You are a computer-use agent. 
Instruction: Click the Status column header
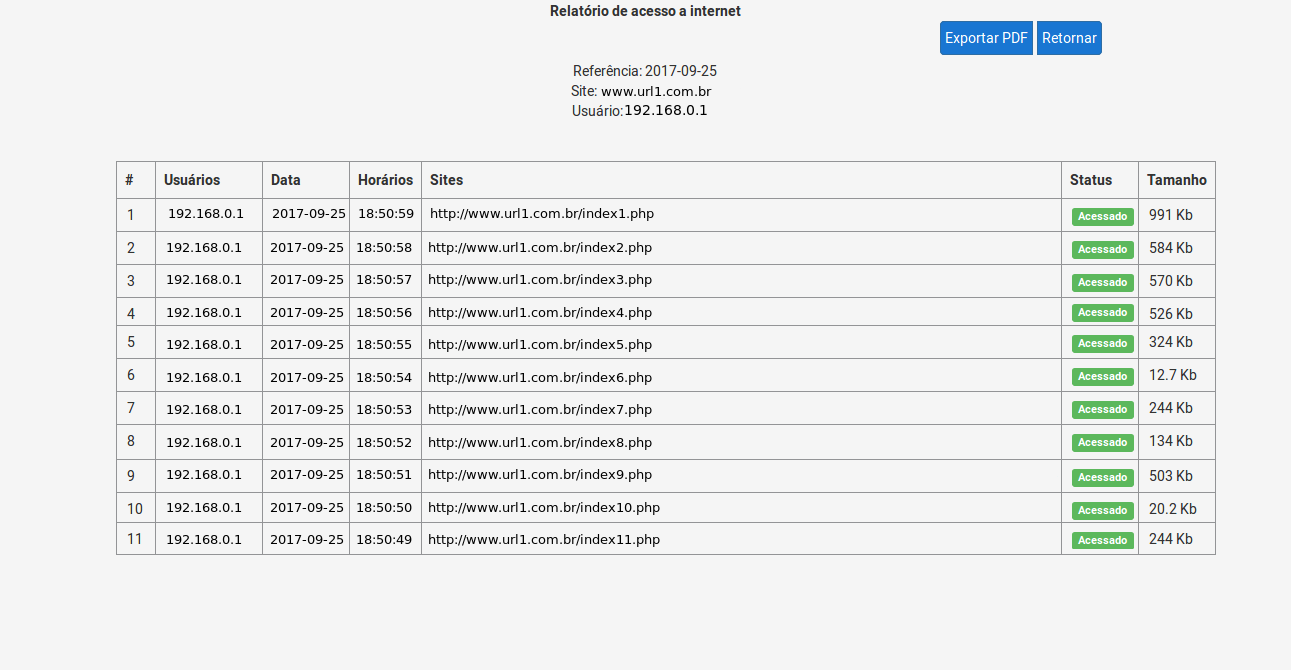coord(1090,180)
